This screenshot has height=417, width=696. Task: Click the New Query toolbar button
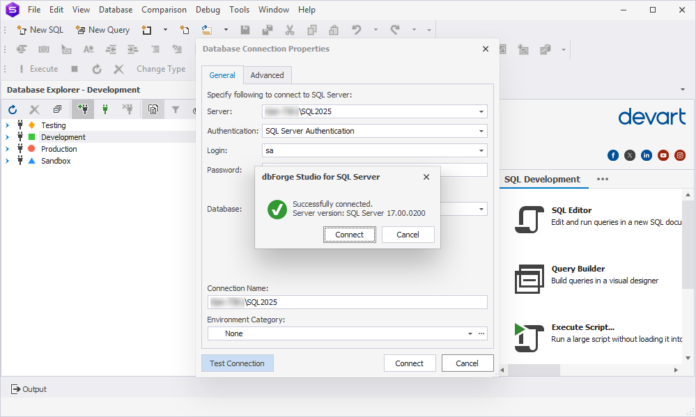point(103,30)
